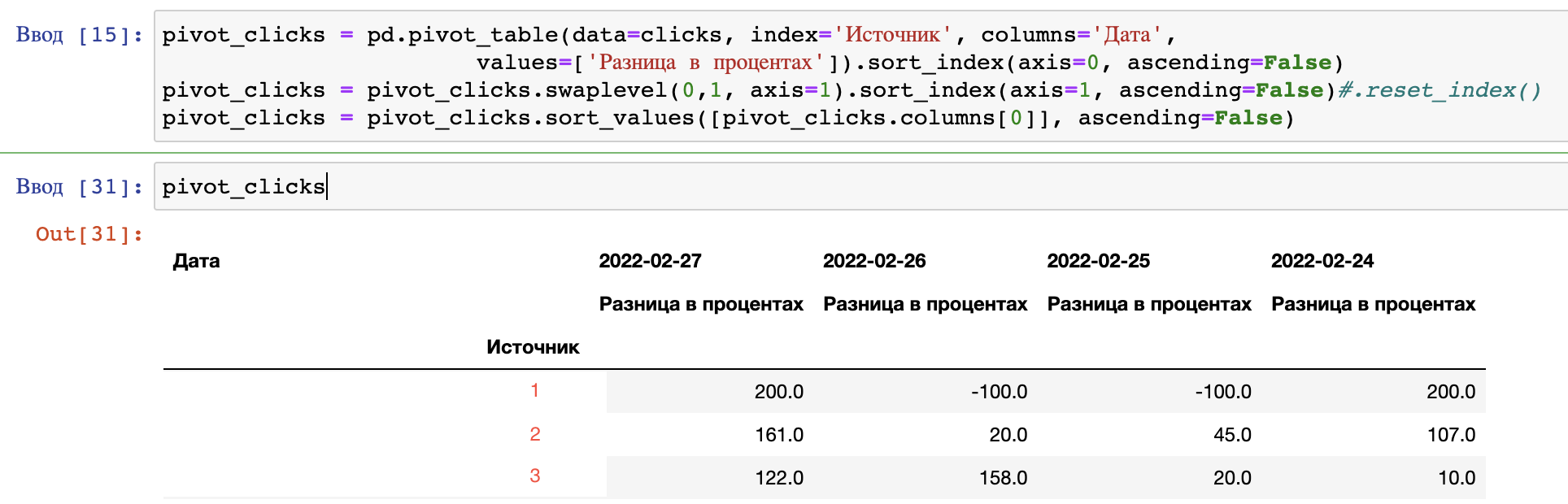Click row index 3 in the table
The height and width of the screenshot is (504, 1568).
(534, 476)
